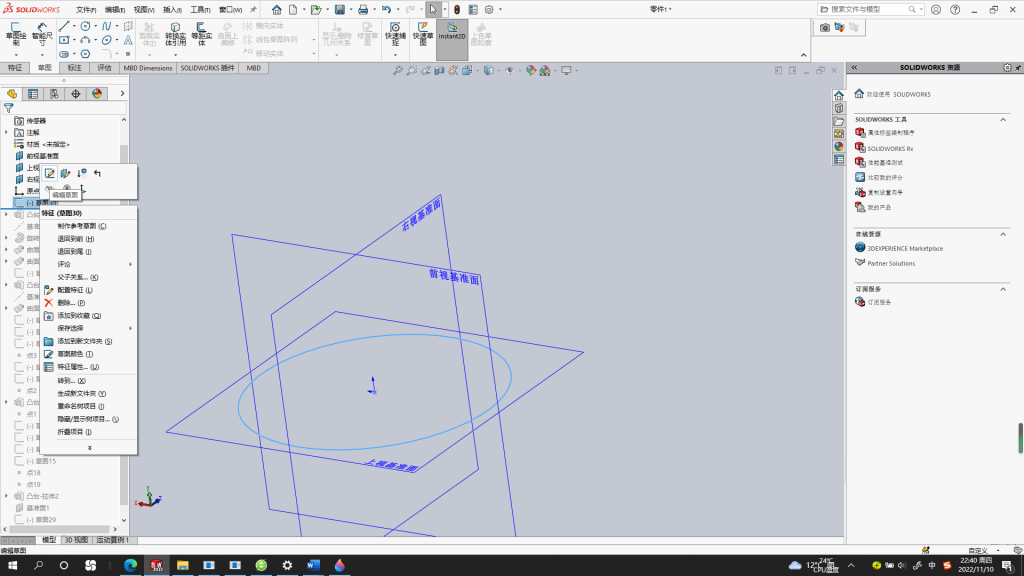Image resolution: width=1024 pixels, height=576 pixels.
Task: Click the Convert Entities (转换实体引用) tool
Action: [175, 34]
